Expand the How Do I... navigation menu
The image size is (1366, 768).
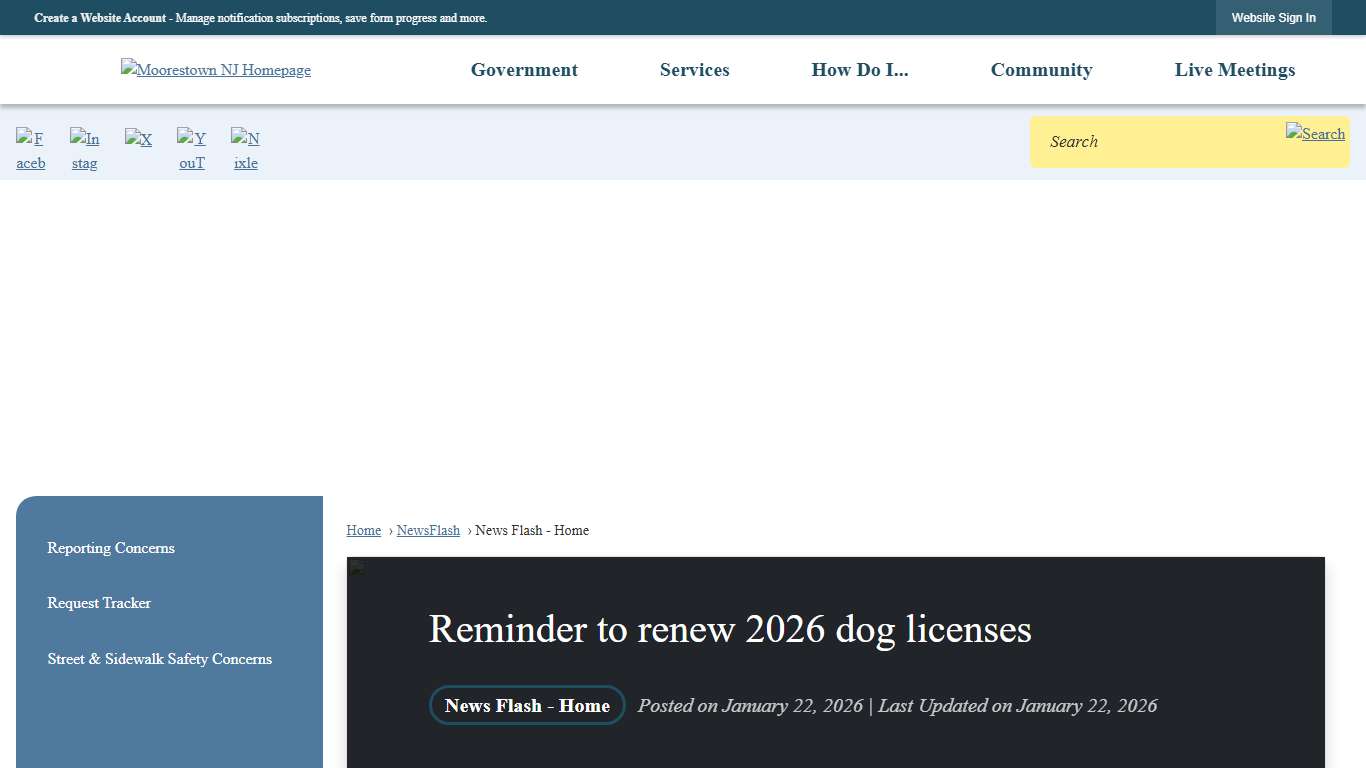point(860,70)
